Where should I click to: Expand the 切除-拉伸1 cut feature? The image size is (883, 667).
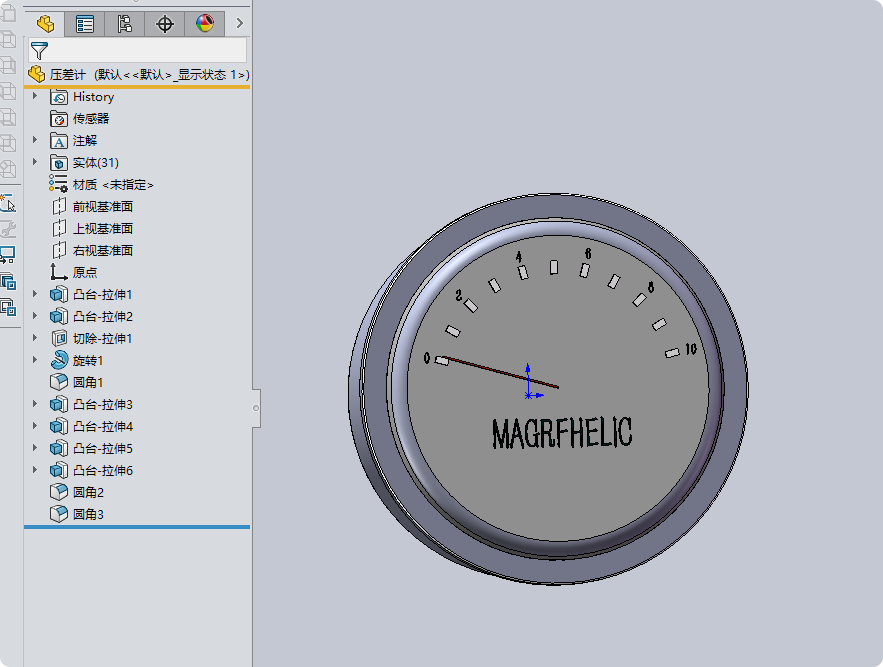coord(35,337)
